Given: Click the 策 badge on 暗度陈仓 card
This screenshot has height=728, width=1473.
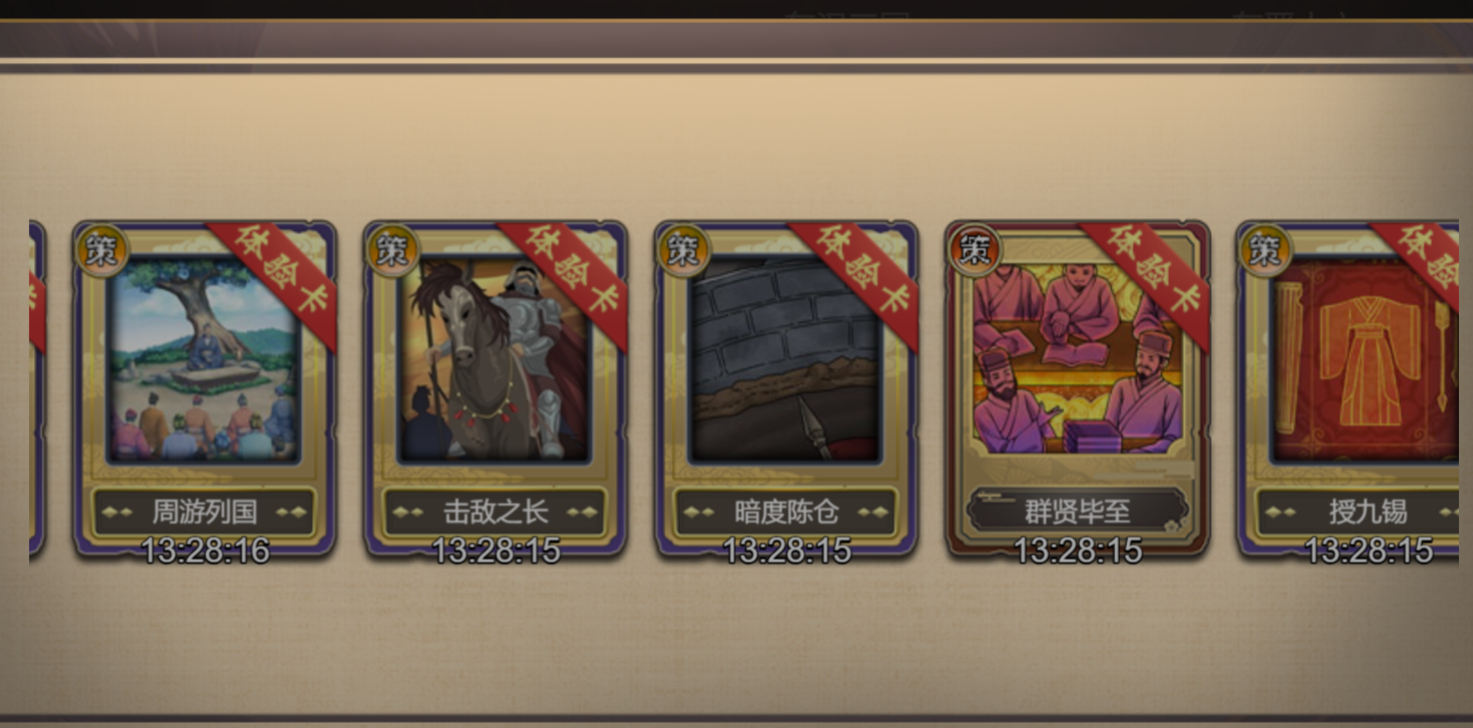Looking at the screenshot, I should coord(683,249).
